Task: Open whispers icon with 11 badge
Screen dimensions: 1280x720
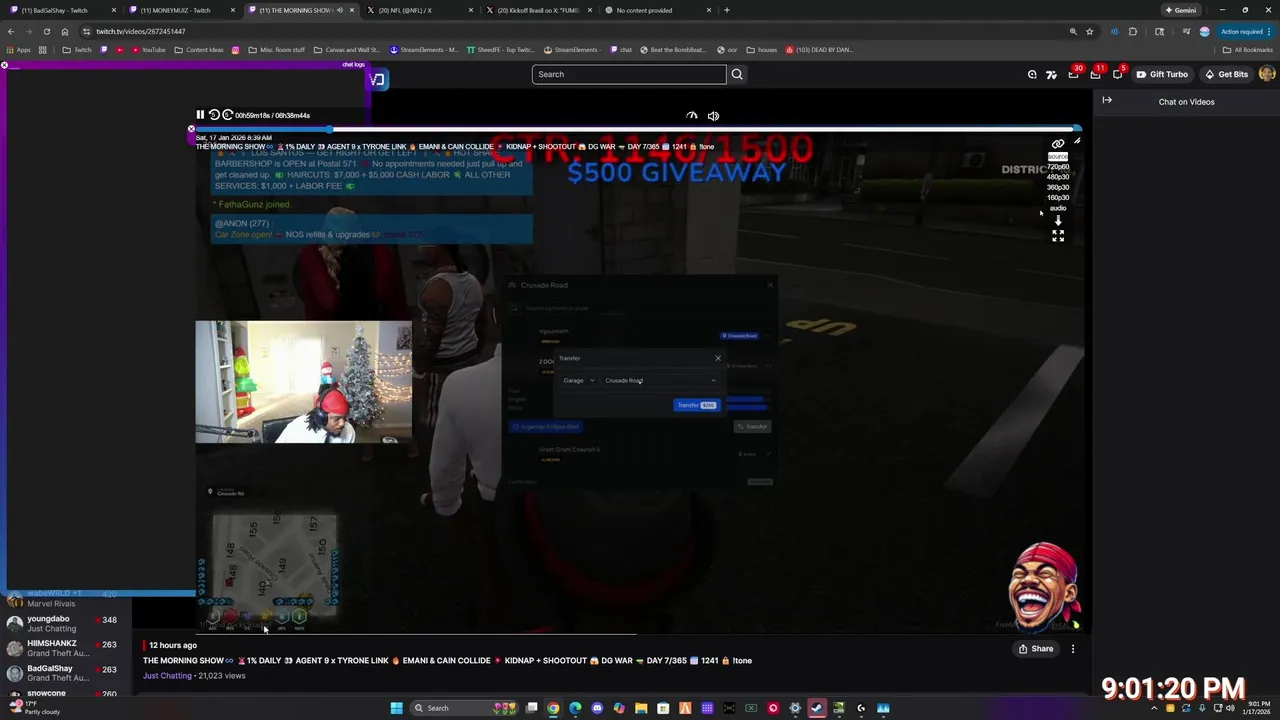Action: (1096, 74)
